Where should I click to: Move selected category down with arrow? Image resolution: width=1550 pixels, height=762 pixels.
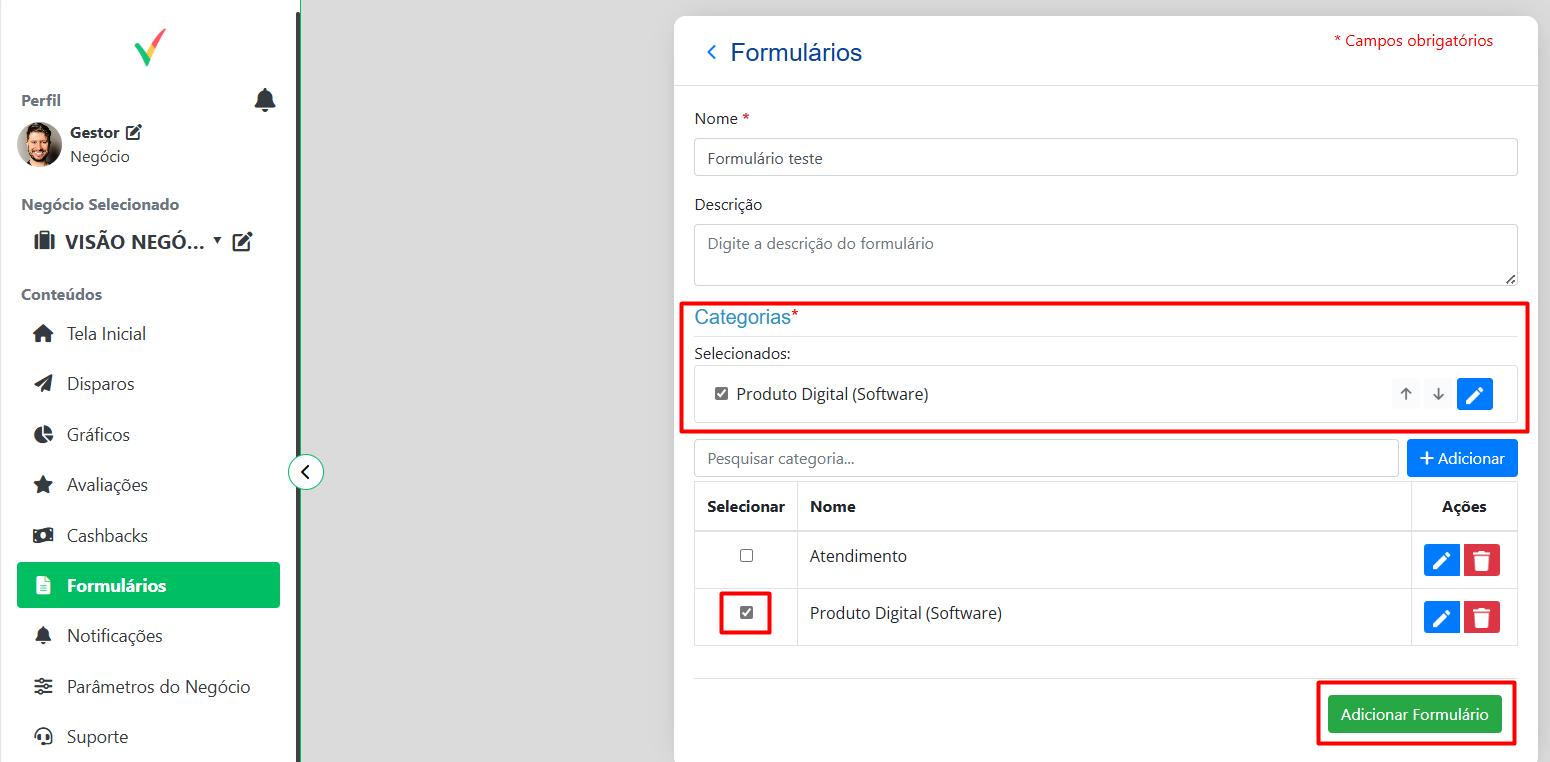coord(1438,394)
